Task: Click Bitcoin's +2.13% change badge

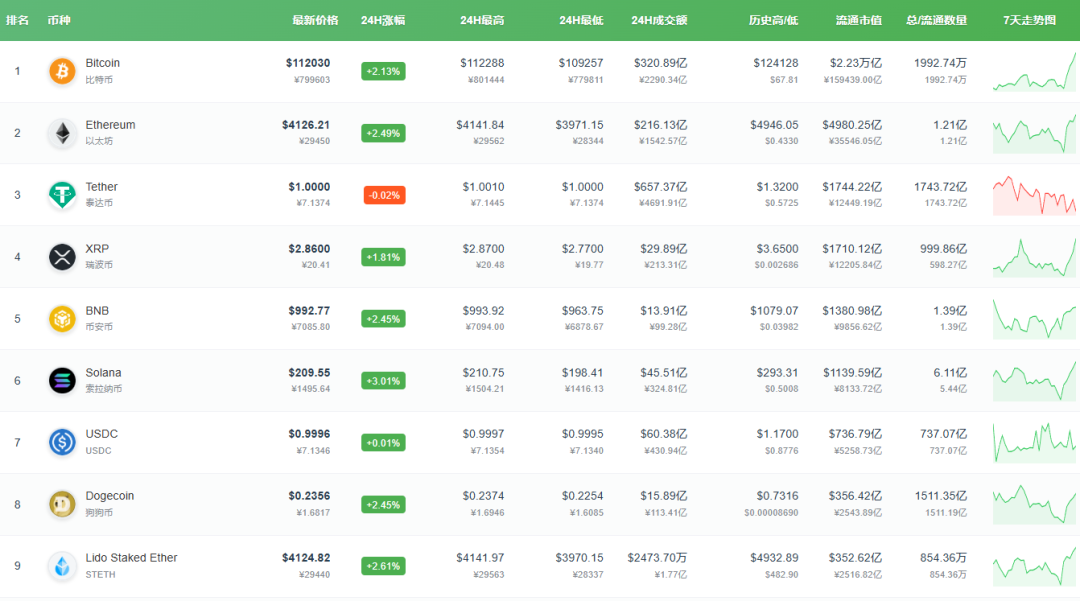Action: 383,71
